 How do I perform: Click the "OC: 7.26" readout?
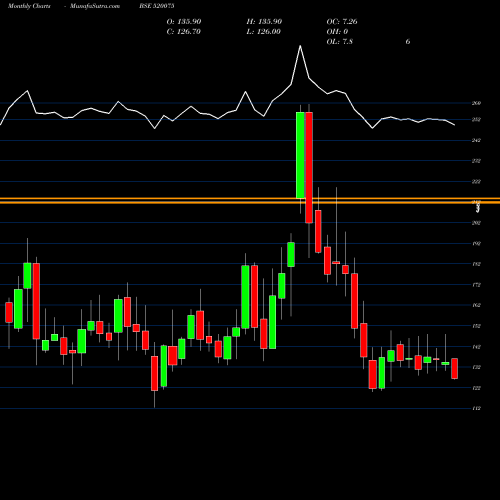(342, 22)
